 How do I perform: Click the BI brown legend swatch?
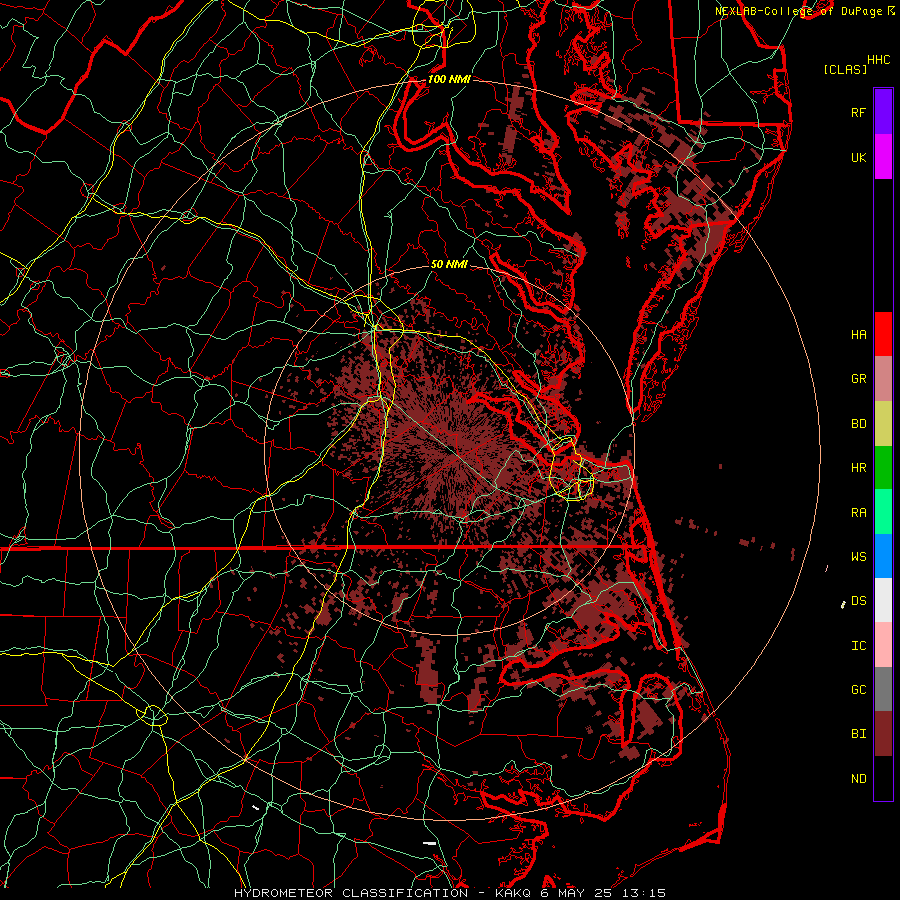point(883,734)
